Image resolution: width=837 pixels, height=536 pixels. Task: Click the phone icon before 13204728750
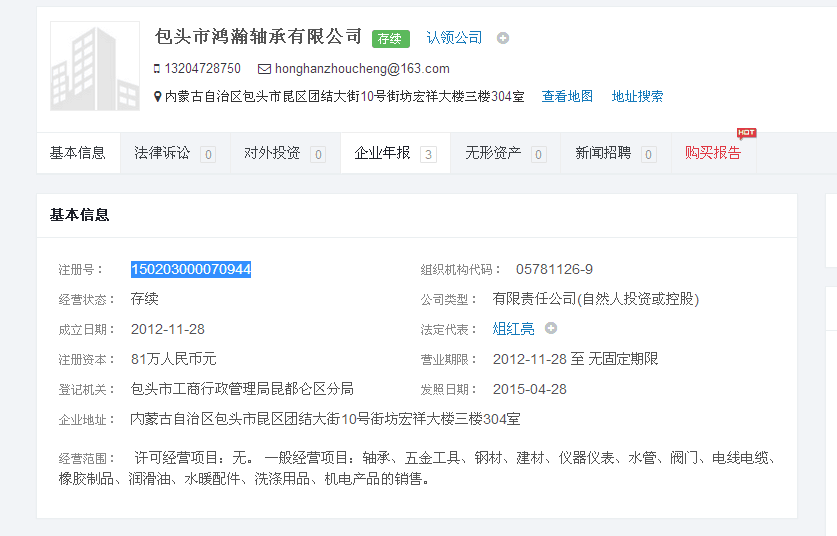click(x=157, y=69)
